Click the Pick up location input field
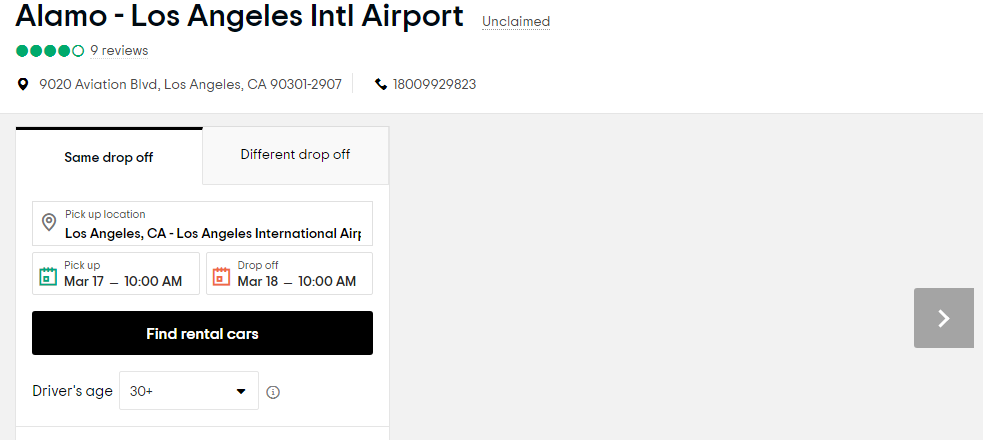983x440 pixels. click(x=202, y=223)
